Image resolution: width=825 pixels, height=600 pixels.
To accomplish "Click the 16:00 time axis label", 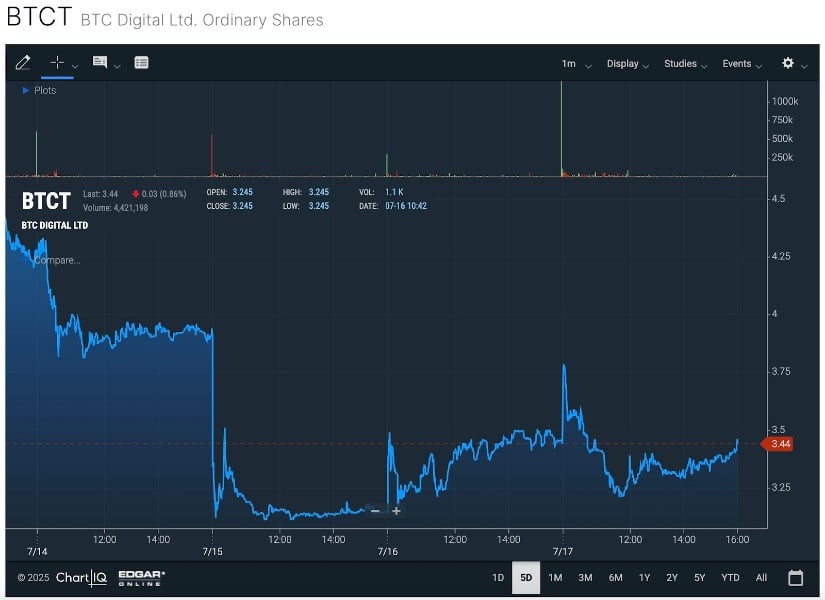I will coord(737,539).
